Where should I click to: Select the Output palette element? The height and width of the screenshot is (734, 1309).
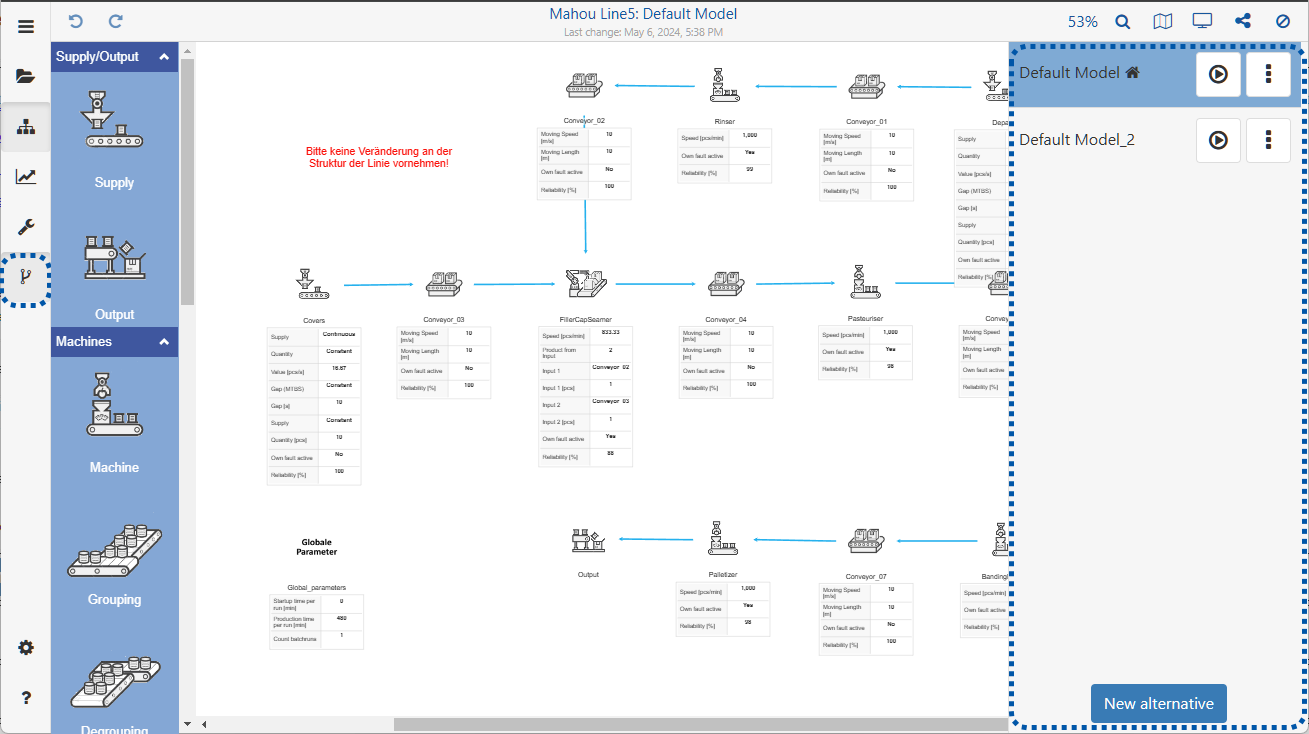click(114, 276)
